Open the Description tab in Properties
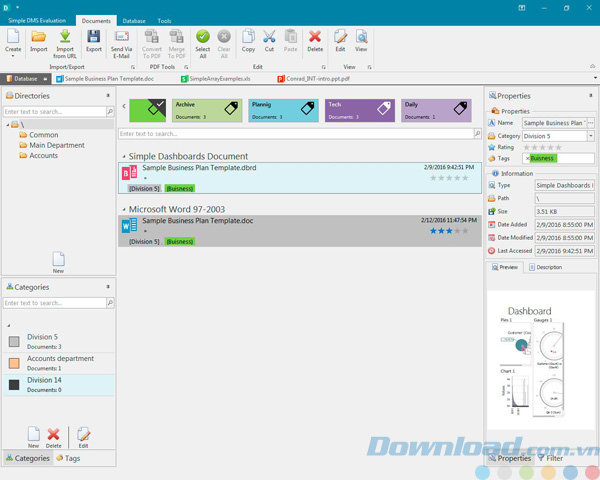Screen dimensions: 600x480 point(545,267)
